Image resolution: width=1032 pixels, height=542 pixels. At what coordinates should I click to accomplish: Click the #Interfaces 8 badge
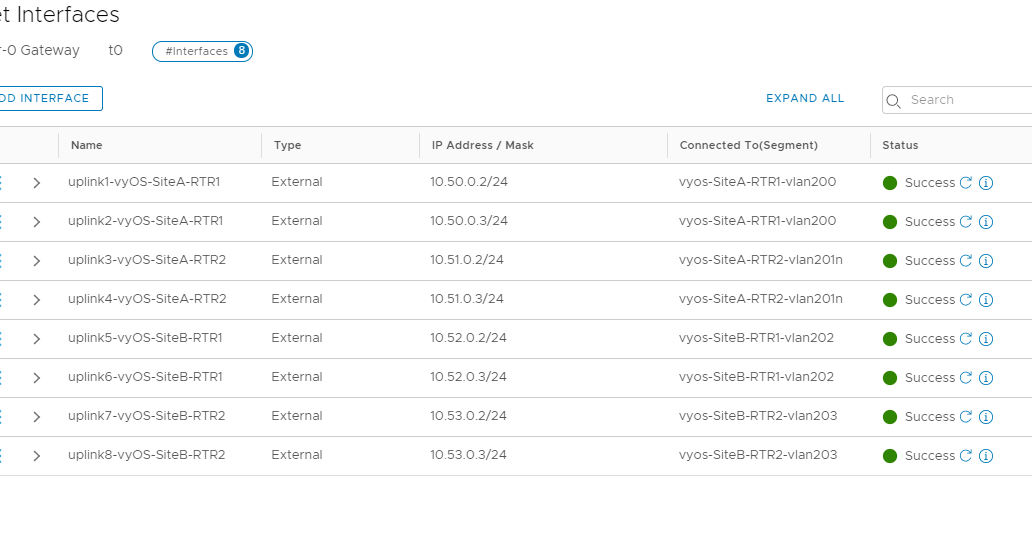(x=202, y=51)
